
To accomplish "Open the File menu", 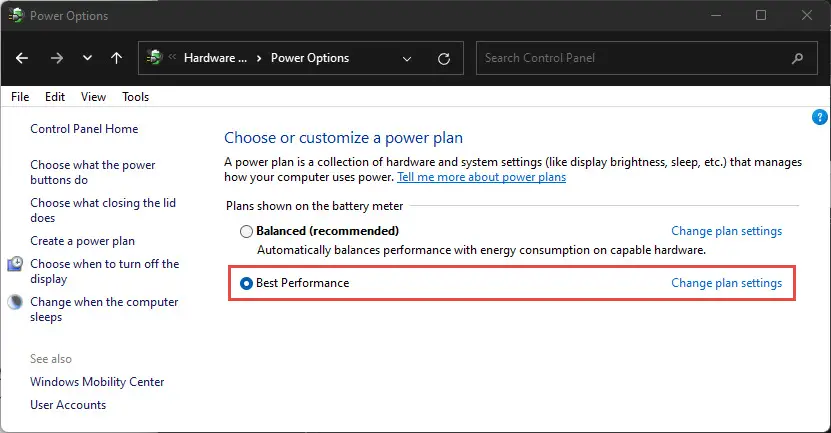I will tap(20, 97).
